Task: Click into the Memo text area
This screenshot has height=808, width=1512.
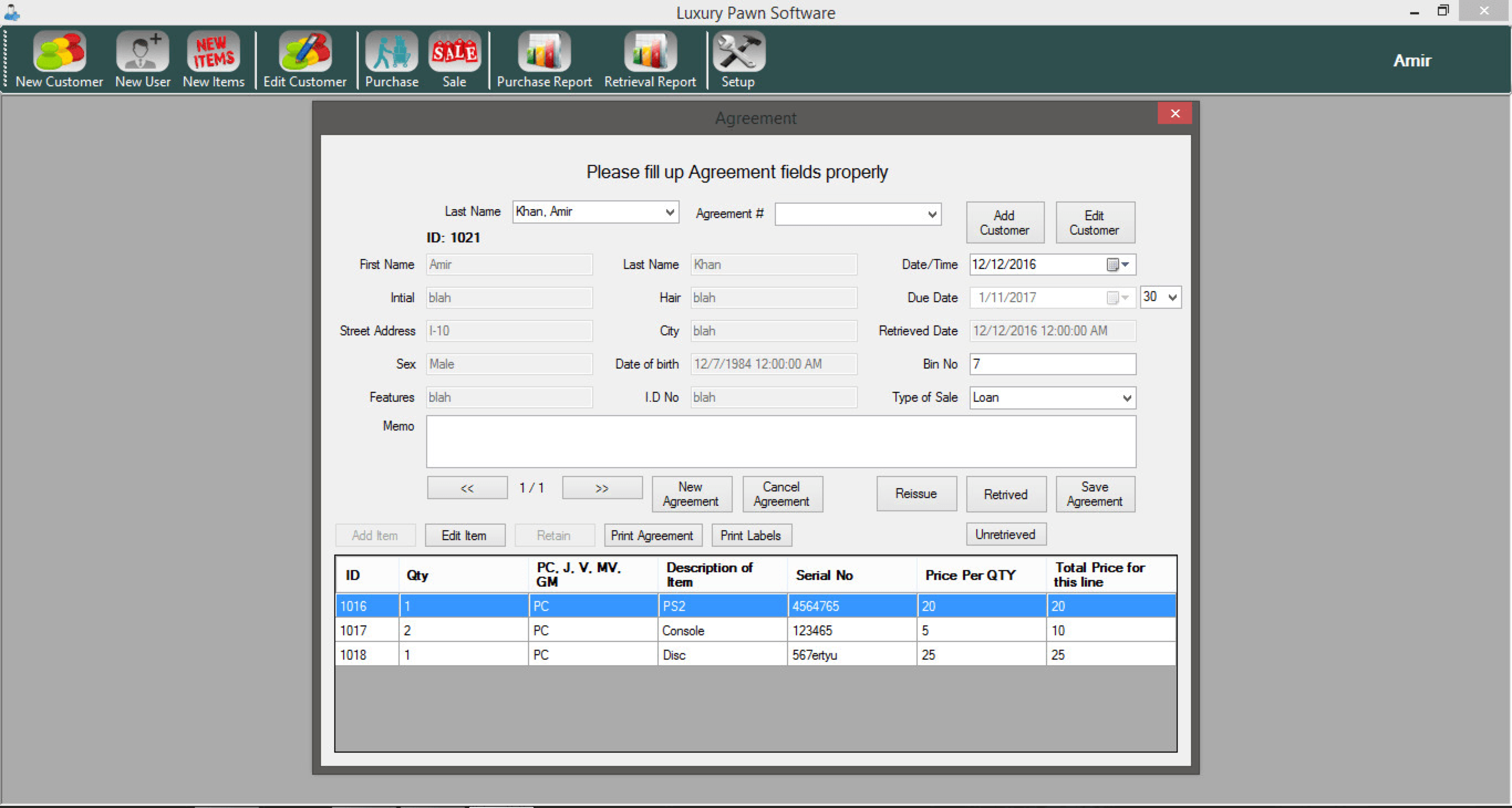Action: 781,442
